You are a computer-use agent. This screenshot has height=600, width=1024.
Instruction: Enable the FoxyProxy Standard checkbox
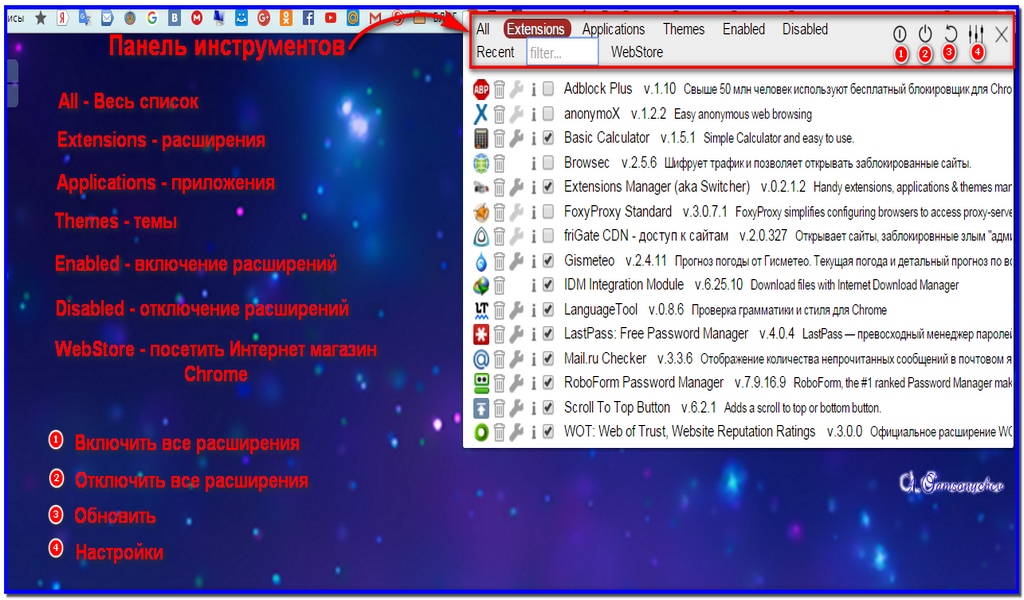coord(549,212)
